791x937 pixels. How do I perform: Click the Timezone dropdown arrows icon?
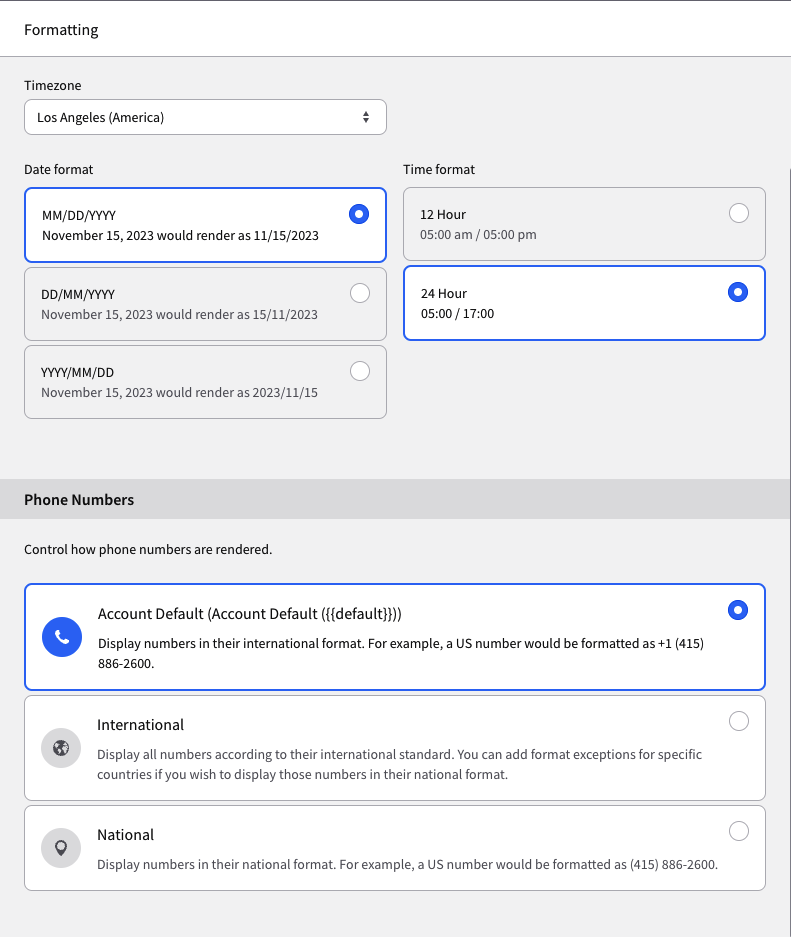tap(366, 117)
